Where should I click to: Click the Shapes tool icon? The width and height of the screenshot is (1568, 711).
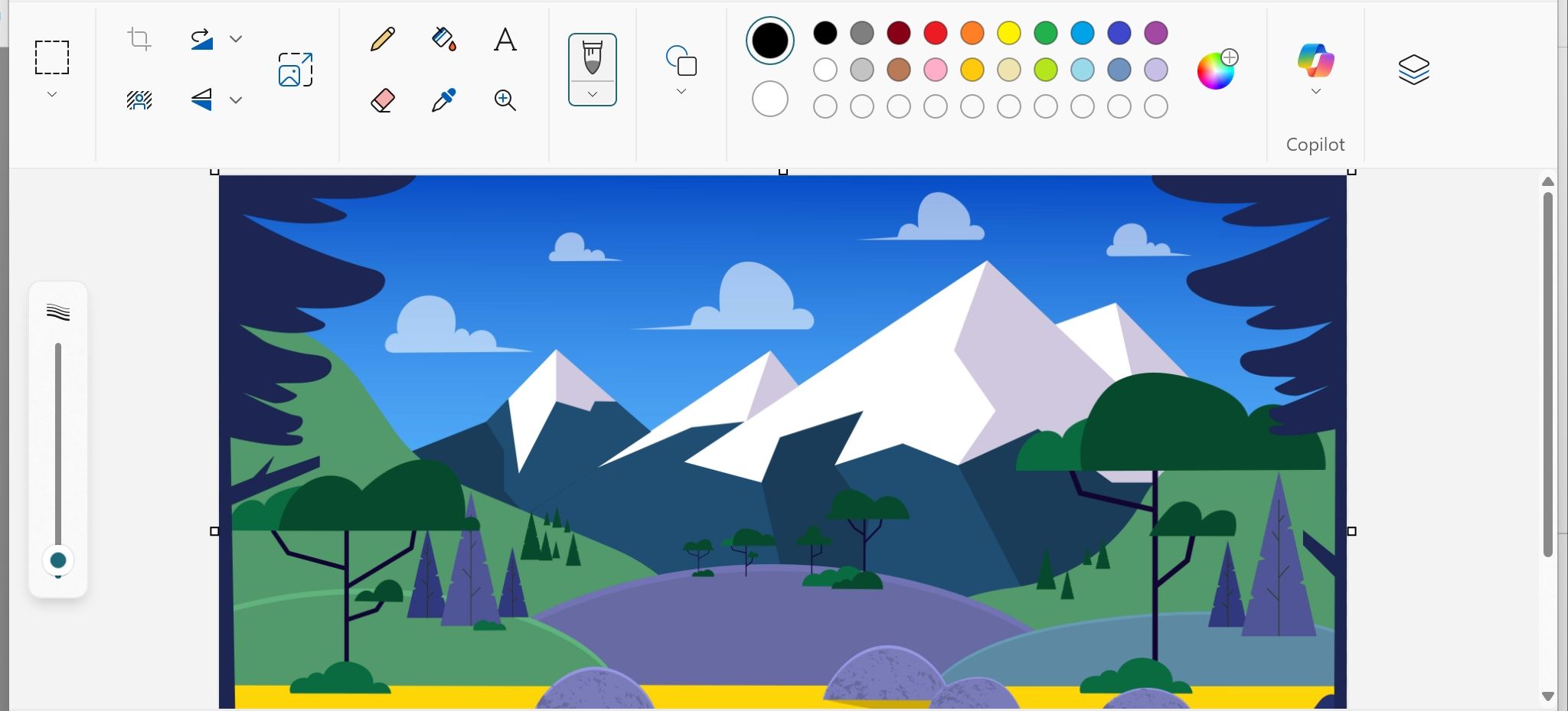pos(681,60)
